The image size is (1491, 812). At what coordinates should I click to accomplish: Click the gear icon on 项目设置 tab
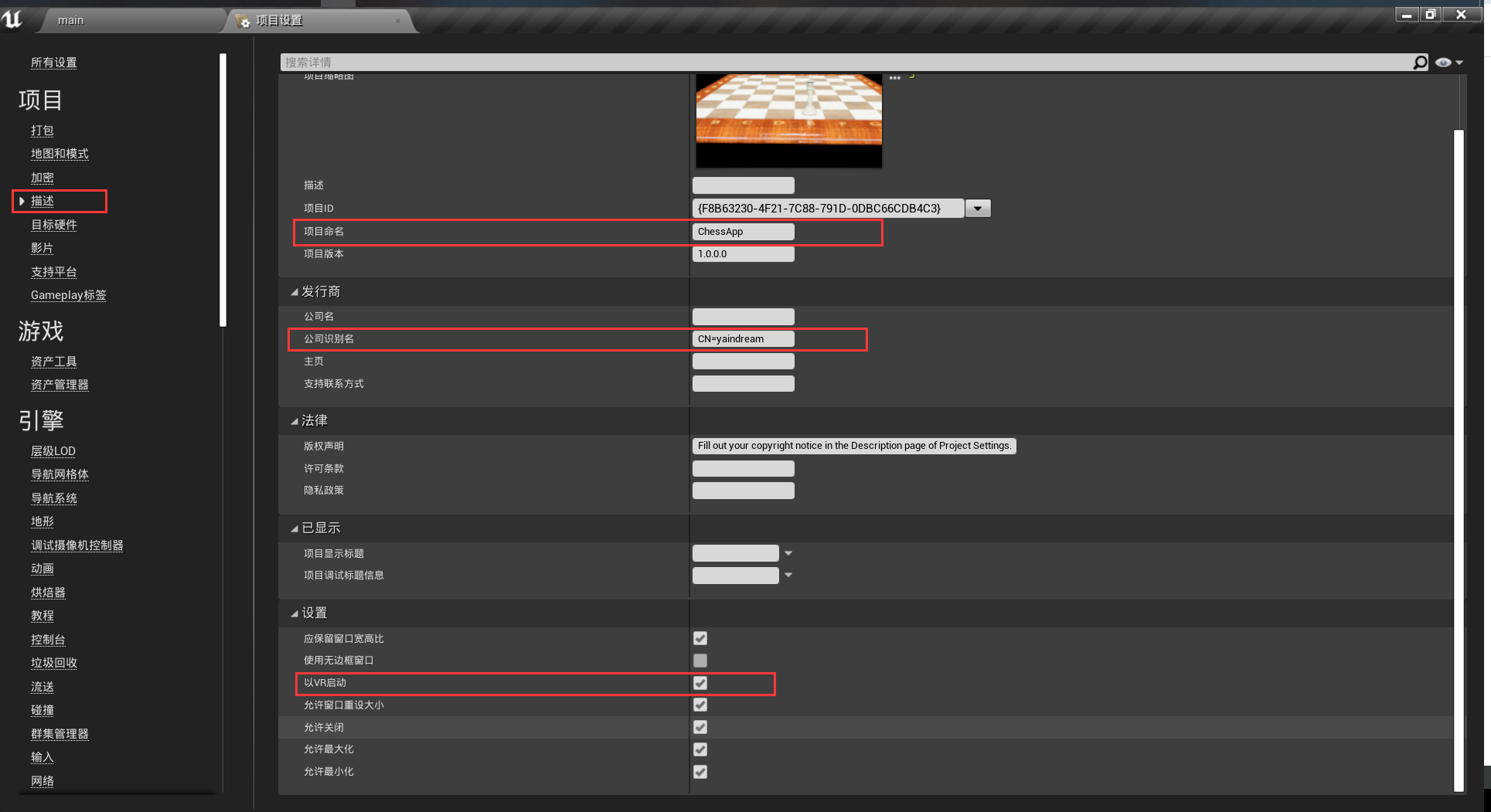point(243,21)
